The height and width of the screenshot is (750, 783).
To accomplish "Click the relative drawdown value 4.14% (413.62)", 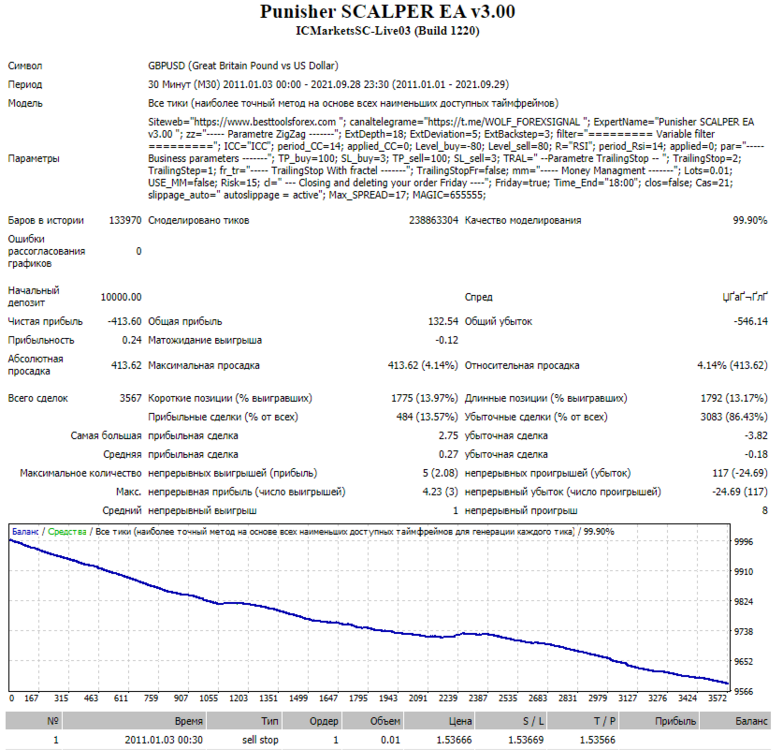I will (x=733, y=366).
